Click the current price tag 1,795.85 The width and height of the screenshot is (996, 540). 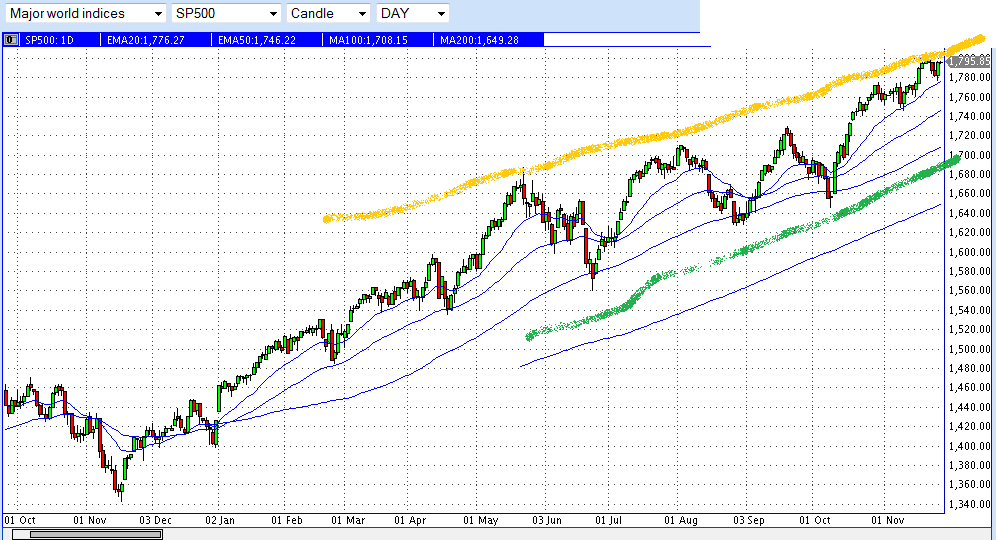(968, 61)
